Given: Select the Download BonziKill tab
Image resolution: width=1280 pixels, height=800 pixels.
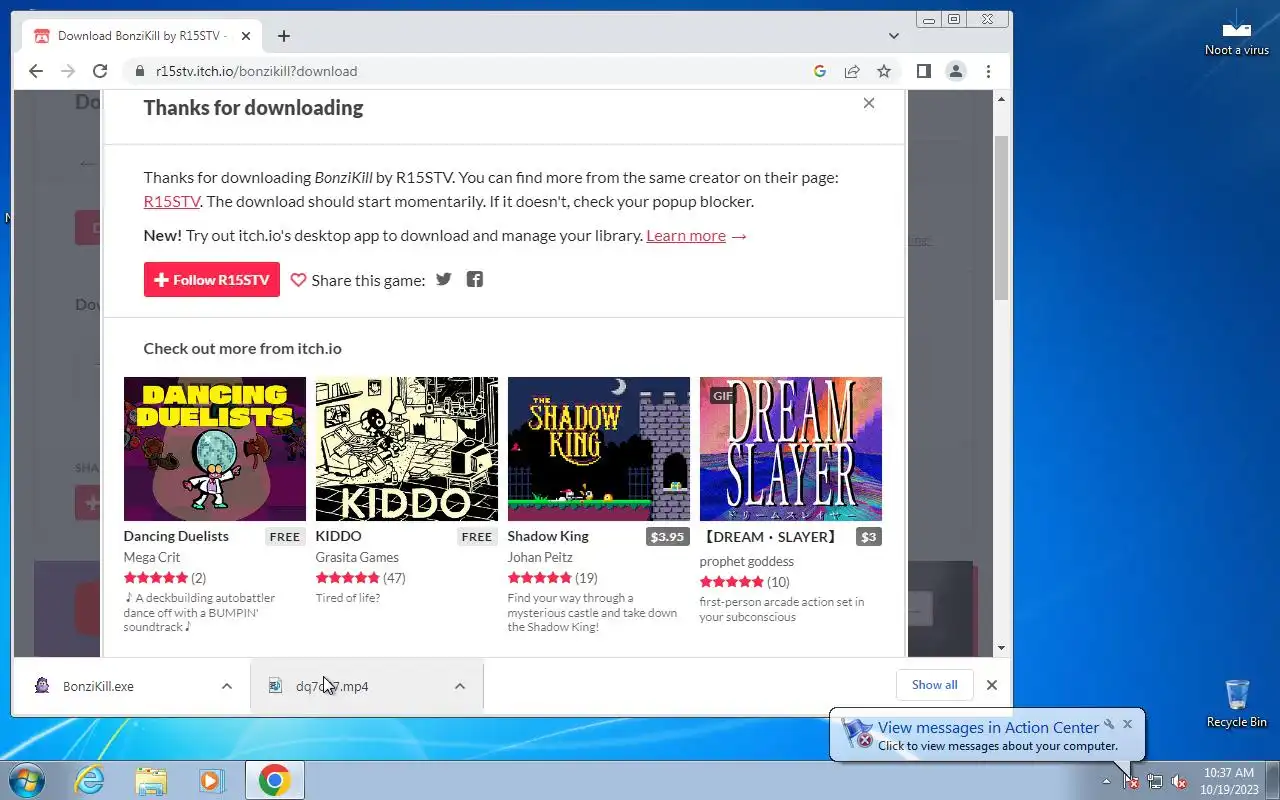Looking at the screenshot, I should [x=144, y=36].
